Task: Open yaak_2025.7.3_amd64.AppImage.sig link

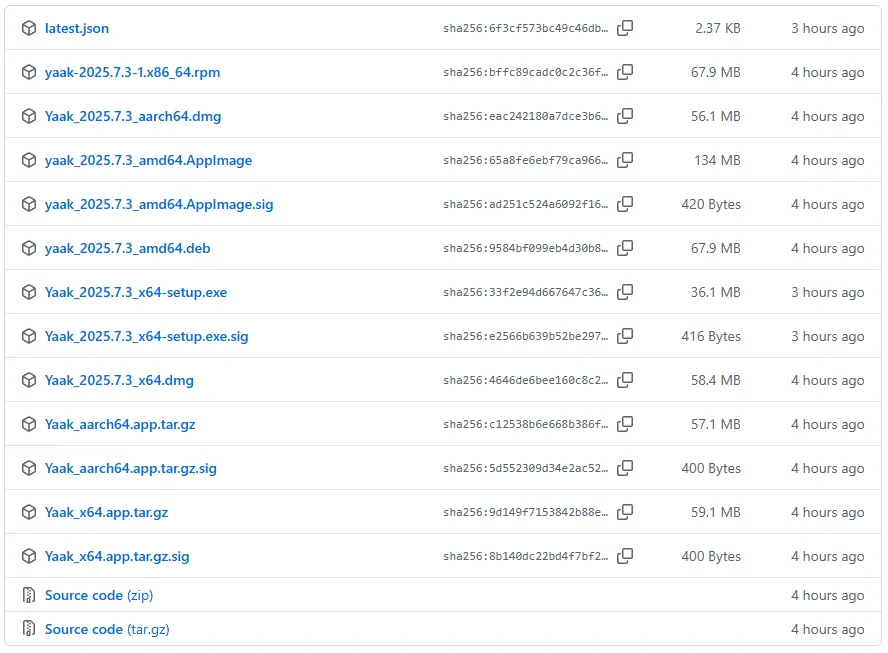Action: [159, 205]
